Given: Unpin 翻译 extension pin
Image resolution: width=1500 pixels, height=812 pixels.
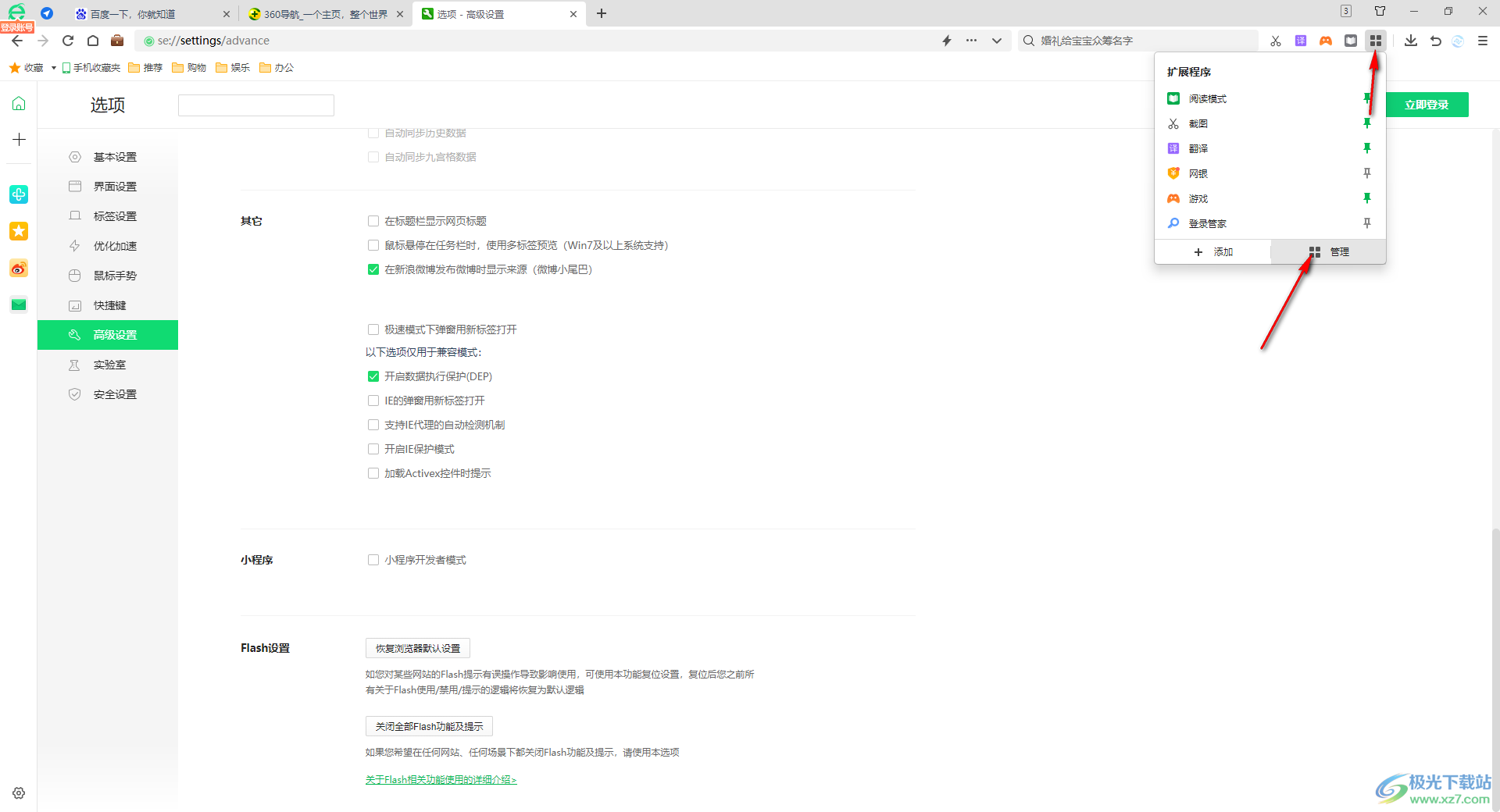Looking at the screenshot, I should [1367, 148].
